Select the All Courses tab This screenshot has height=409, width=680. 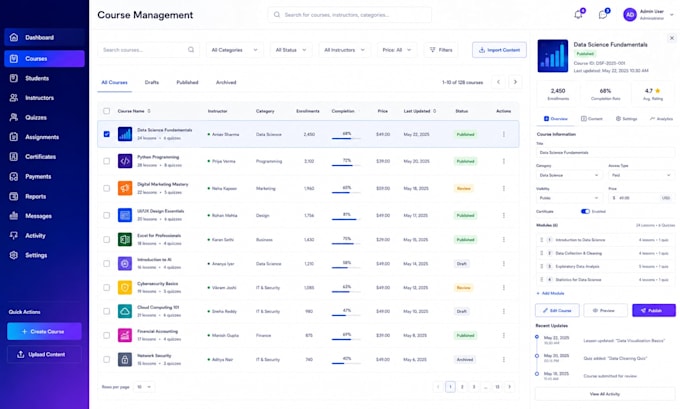(x=114, y=82)
